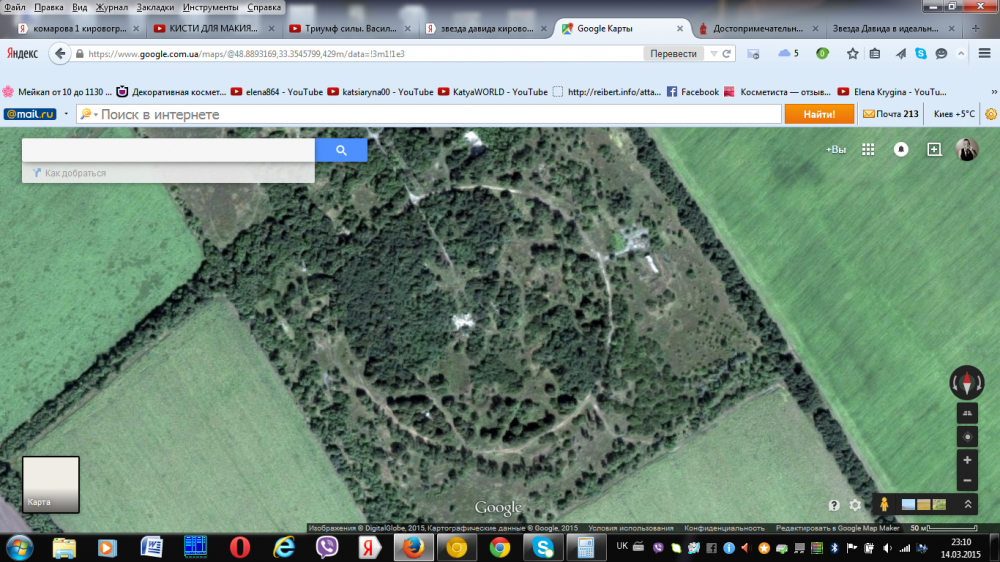Open a new browser tab
This screenshot has width=1000, height=562.
(x=975, y=29)
